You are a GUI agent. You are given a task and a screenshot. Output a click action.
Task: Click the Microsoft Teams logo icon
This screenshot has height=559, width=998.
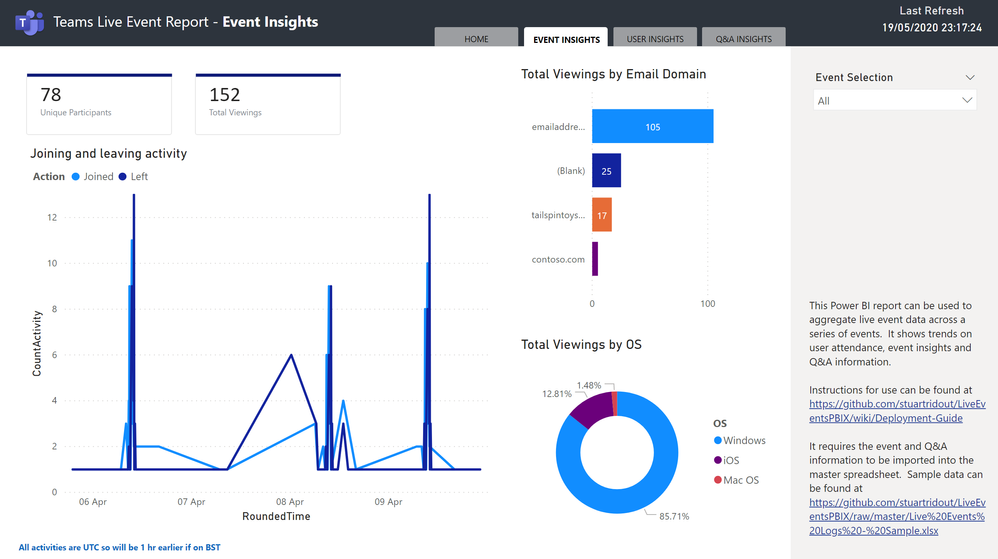29,23
